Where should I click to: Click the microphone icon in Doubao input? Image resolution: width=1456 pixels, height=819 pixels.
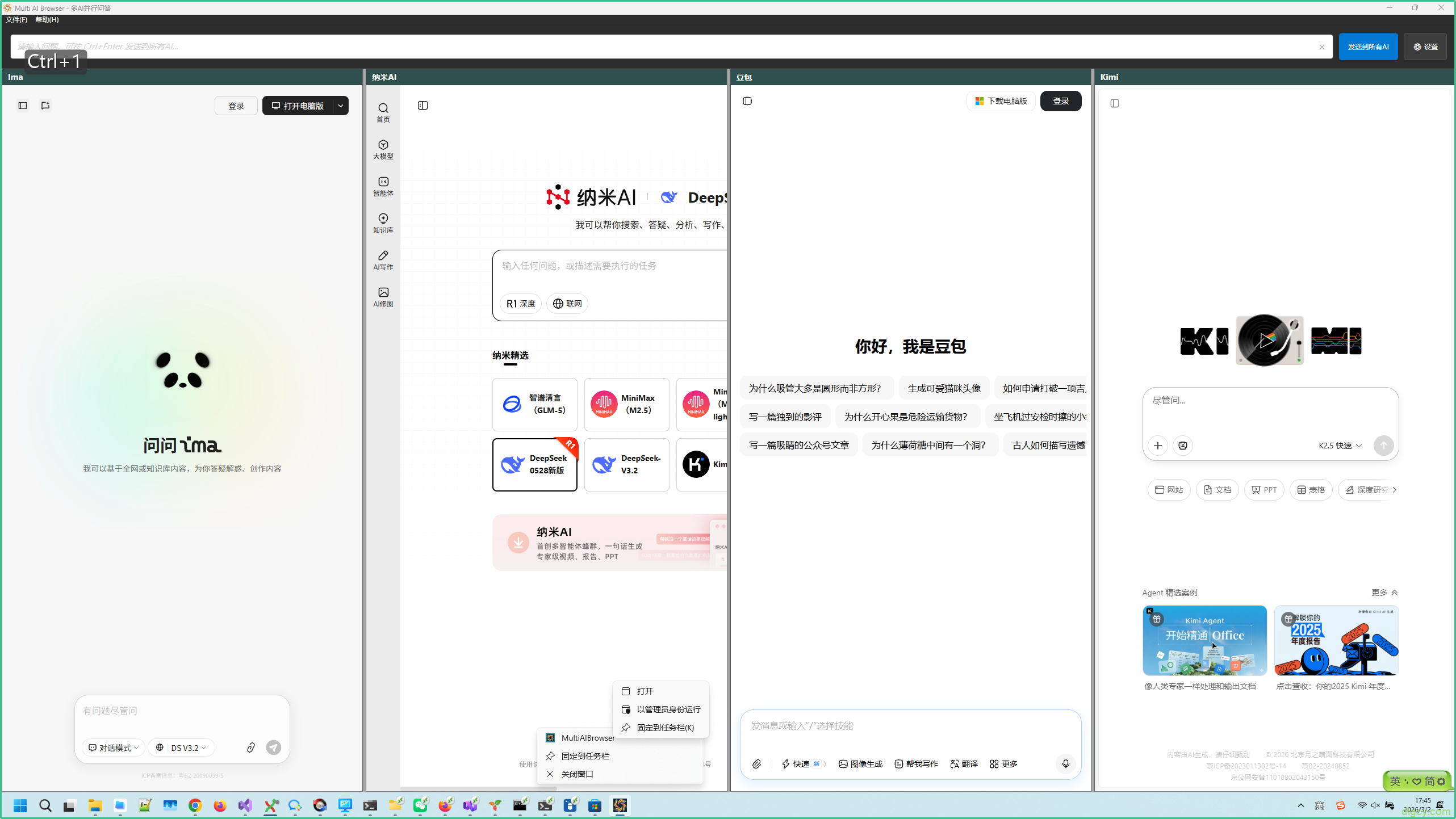pyautogui.click(x=1065, y=764)
